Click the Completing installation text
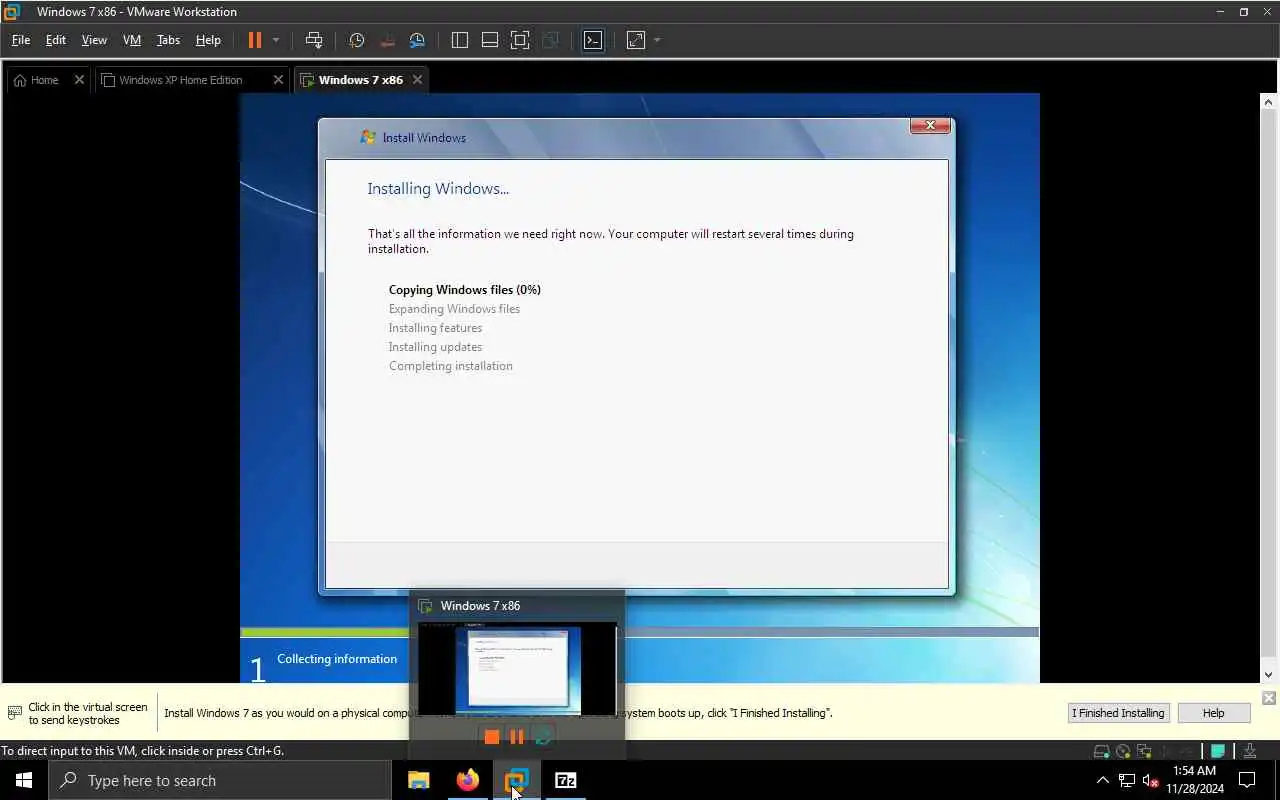The image size is (1280, 800). [450, 366]
